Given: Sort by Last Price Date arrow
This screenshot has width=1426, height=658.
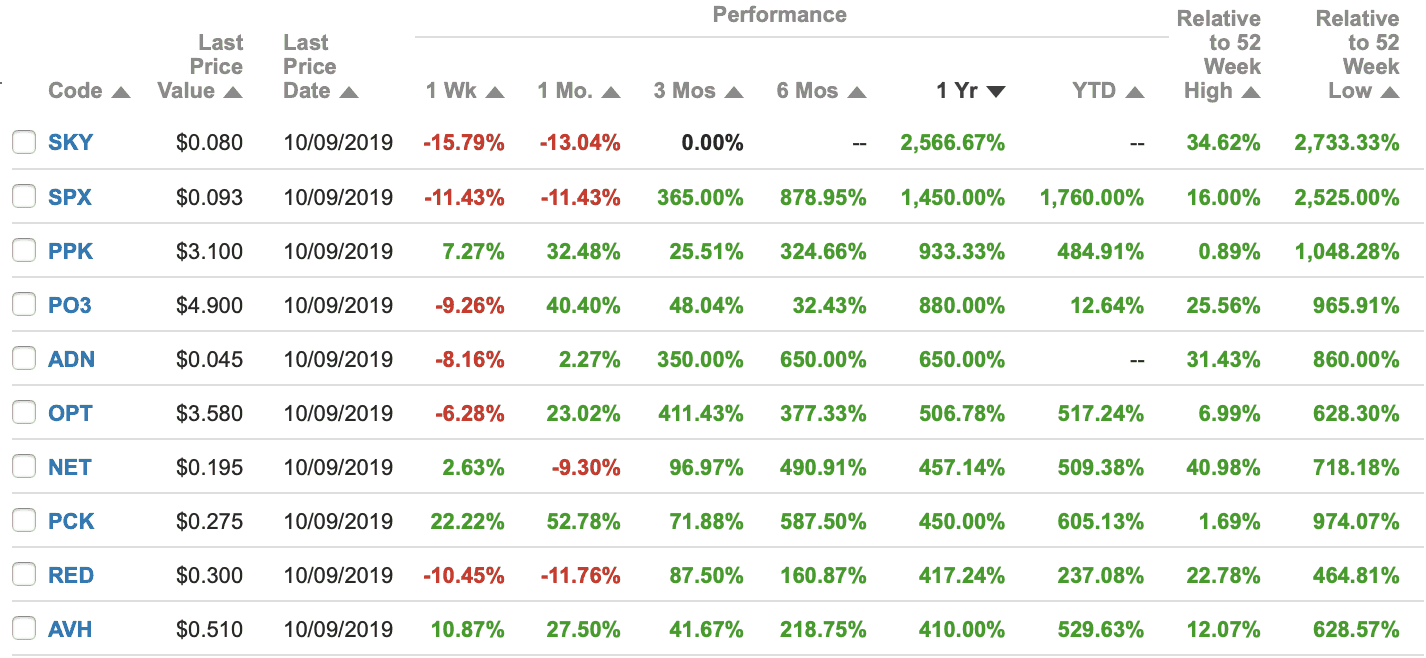Looking at the screenshot, I should click(348, 93).
